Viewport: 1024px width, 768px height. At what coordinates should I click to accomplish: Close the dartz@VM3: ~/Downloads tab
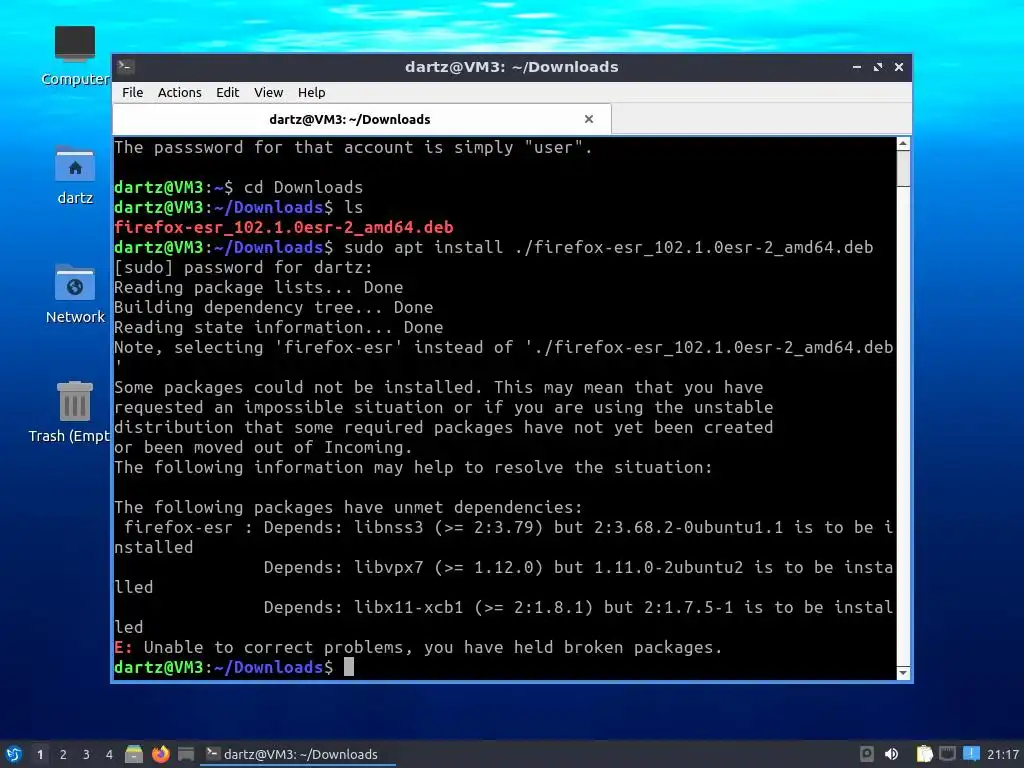(589, 119)
